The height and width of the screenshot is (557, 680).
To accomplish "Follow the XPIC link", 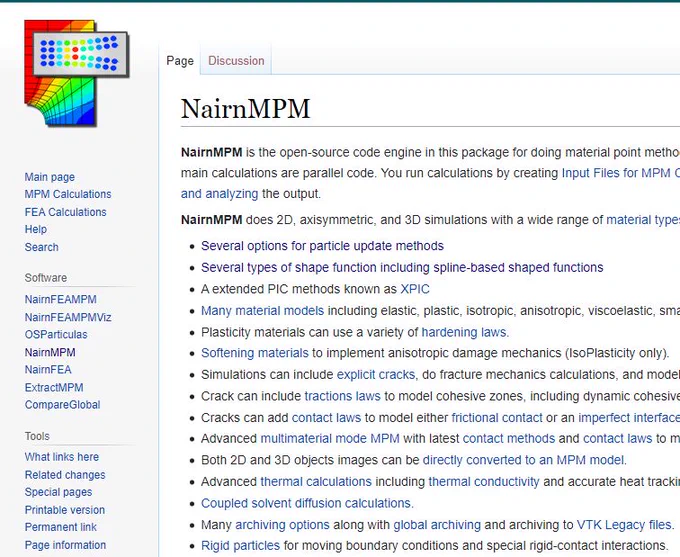I will [x=415, y=289].
